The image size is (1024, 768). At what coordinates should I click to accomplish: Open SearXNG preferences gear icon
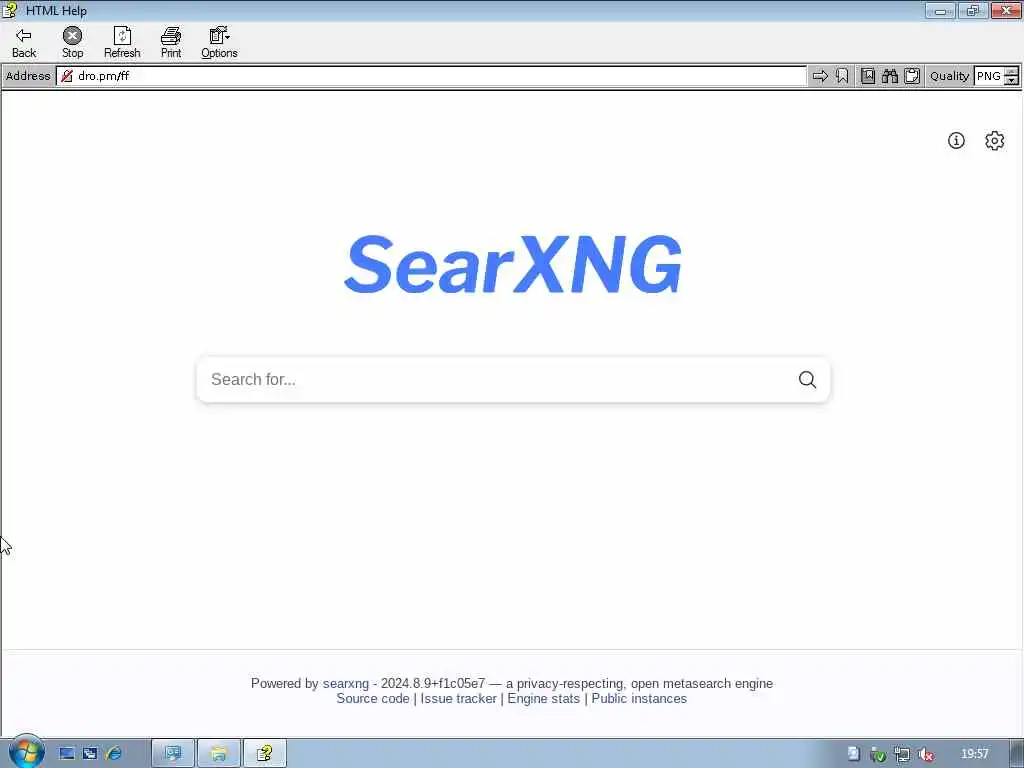(x=995, y=140)
